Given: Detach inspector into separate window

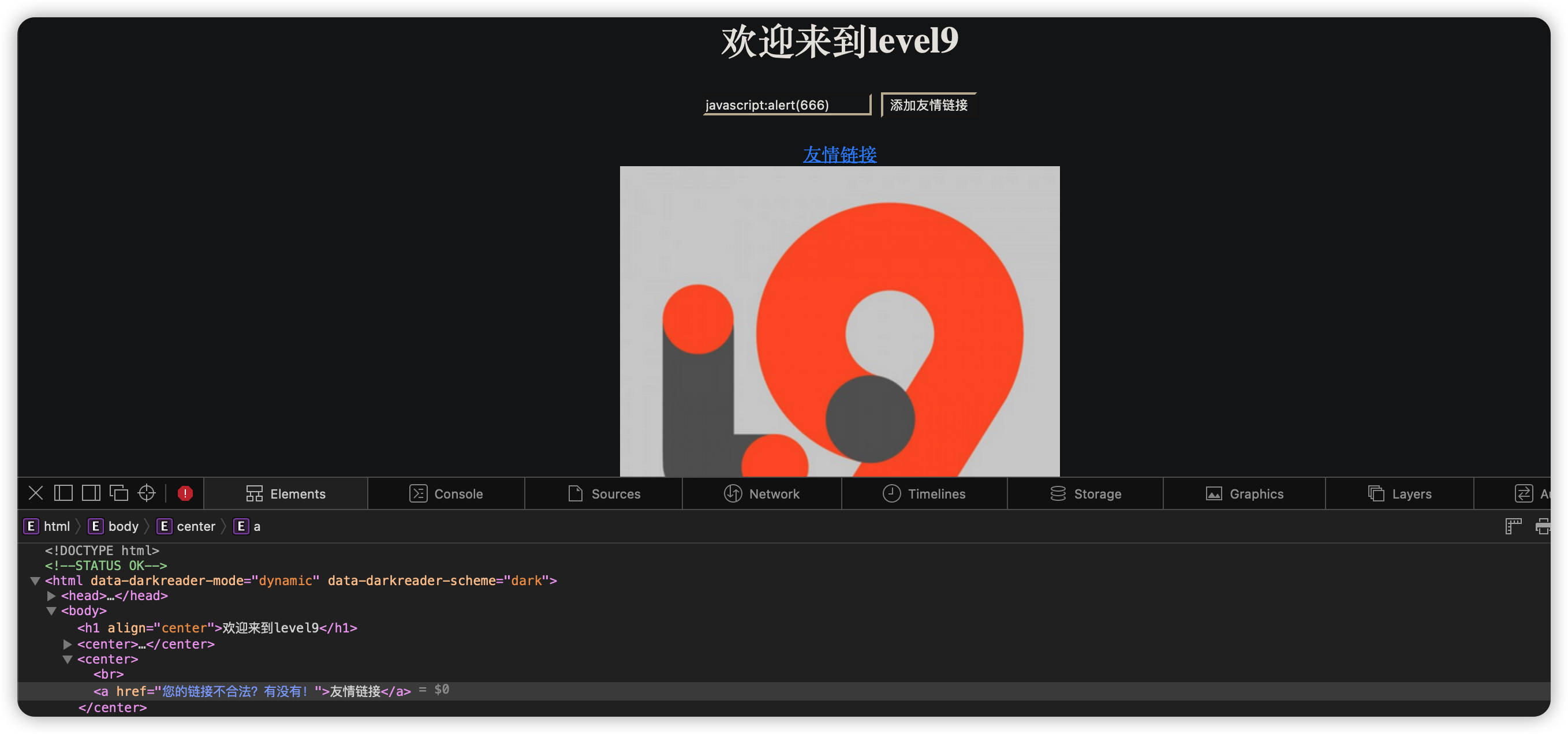Looking at the screenshot, I should tap(119, 493).
